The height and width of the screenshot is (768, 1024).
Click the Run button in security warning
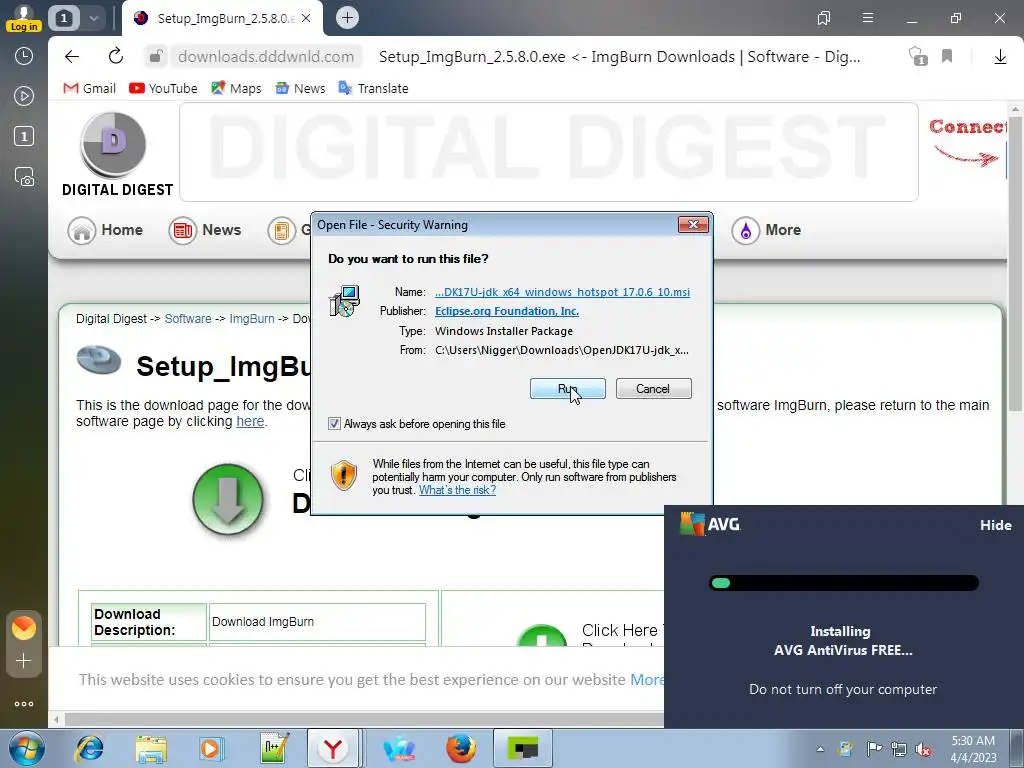tap(567, 389)
